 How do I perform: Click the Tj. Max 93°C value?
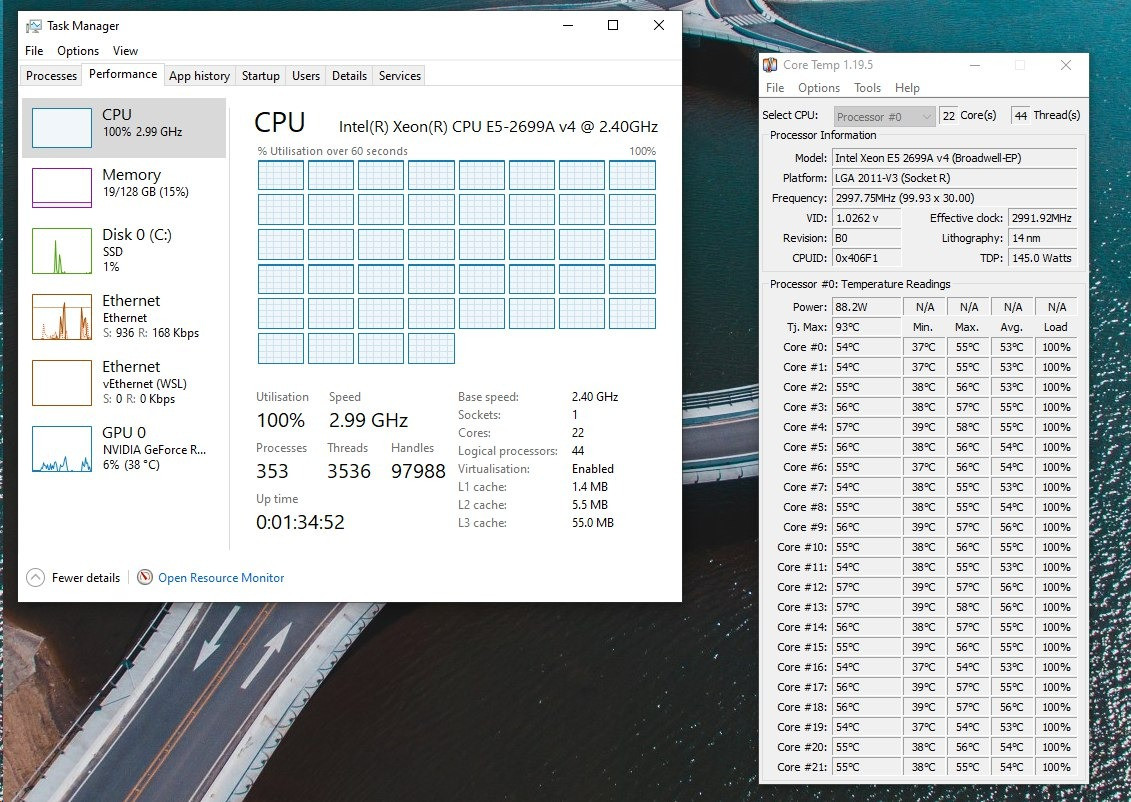[x=866, y=327]
